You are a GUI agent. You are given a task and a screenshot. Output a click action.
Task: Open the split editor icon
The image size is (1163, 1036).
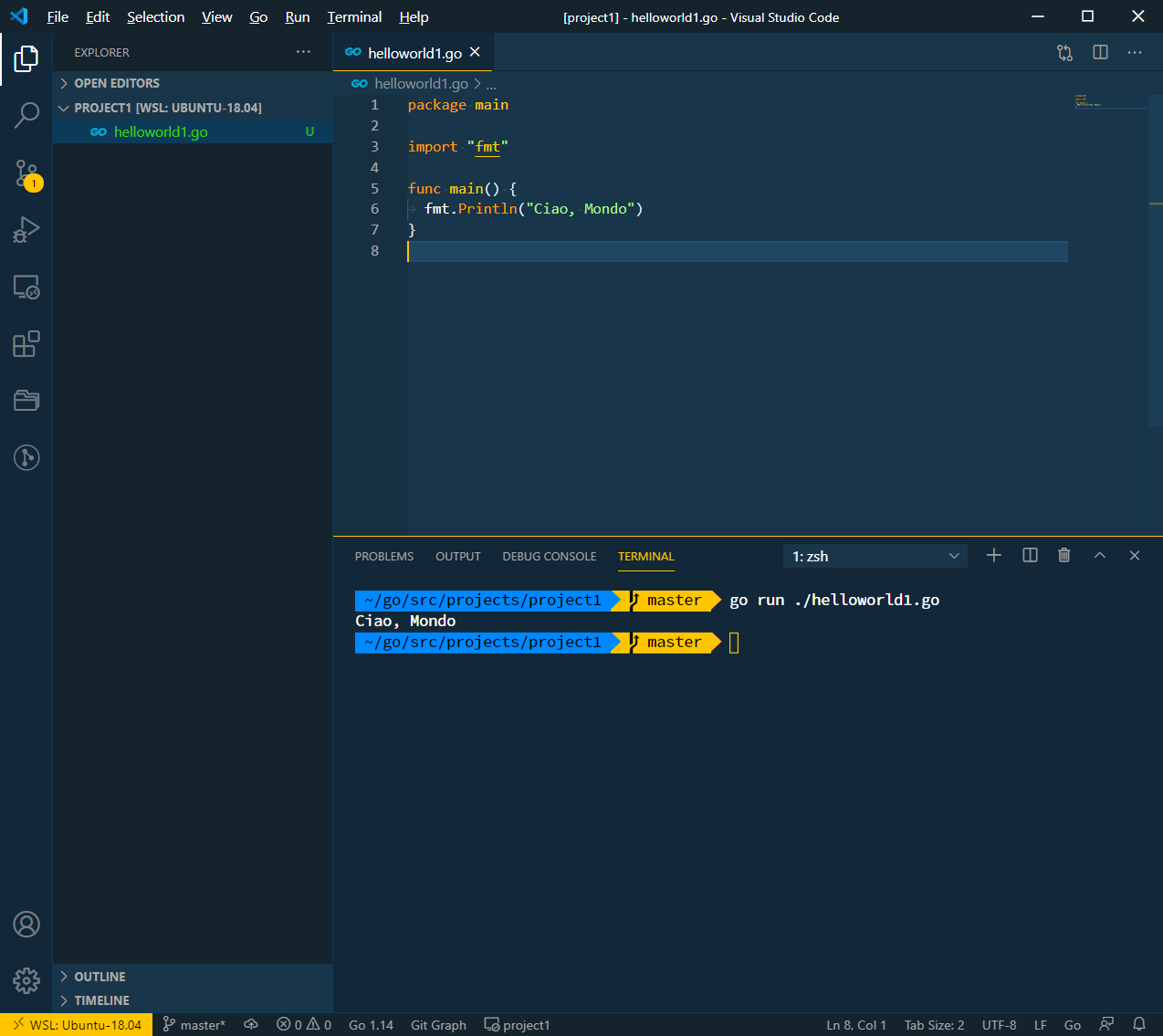pyautogui.click(x=1099, y=52)
